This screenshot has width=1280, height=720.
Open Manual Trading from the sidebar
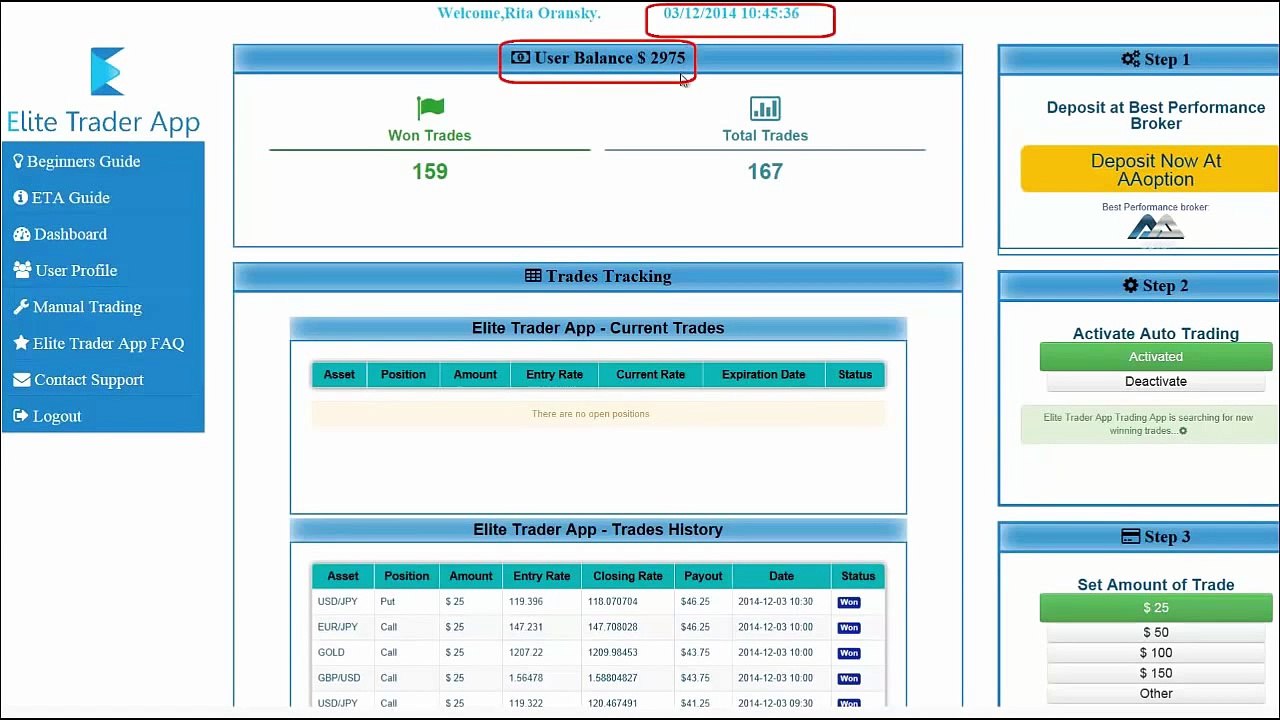pos(87,307)
